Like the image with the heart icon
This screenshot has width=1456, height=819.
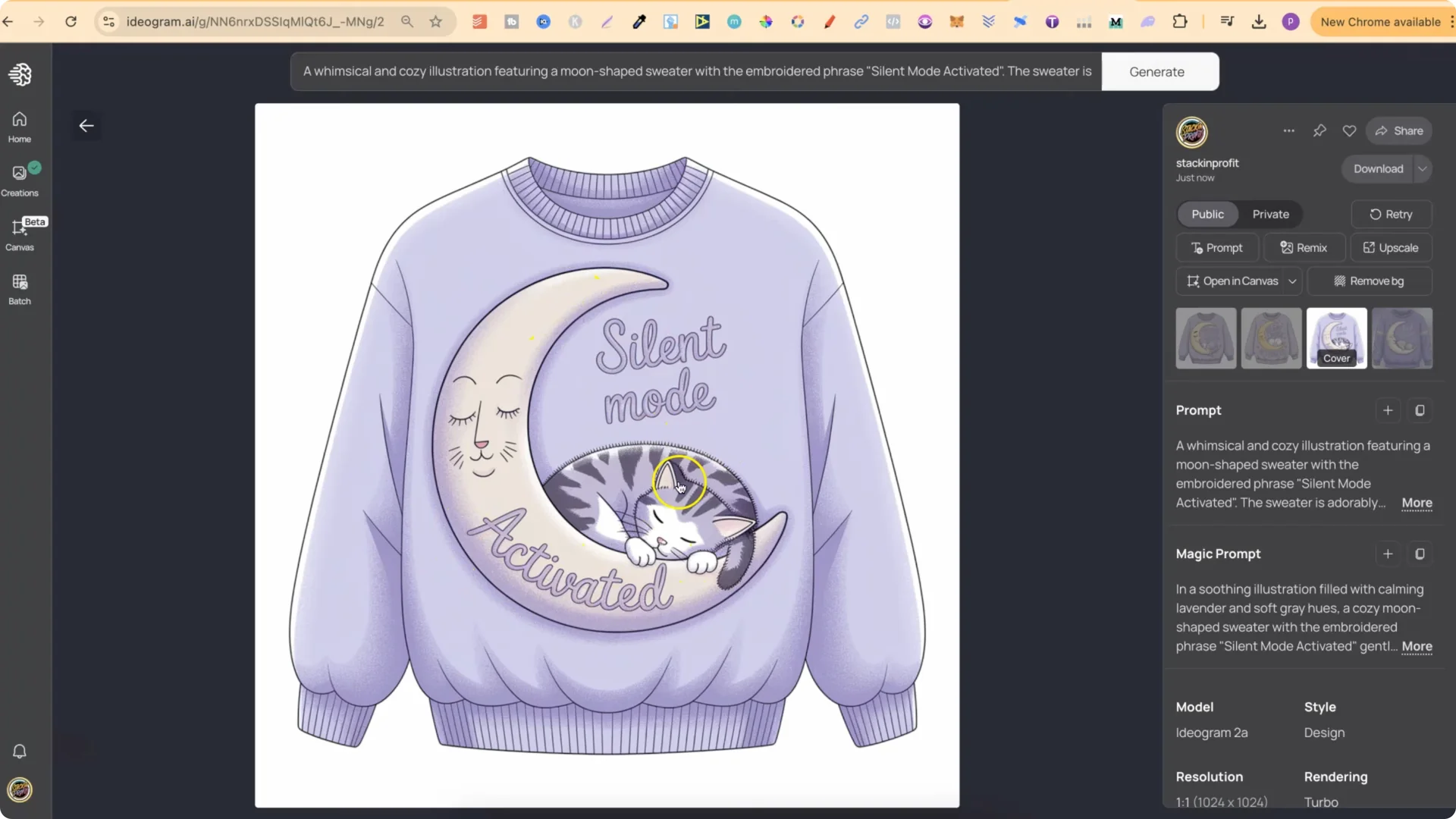[1349, 130]
